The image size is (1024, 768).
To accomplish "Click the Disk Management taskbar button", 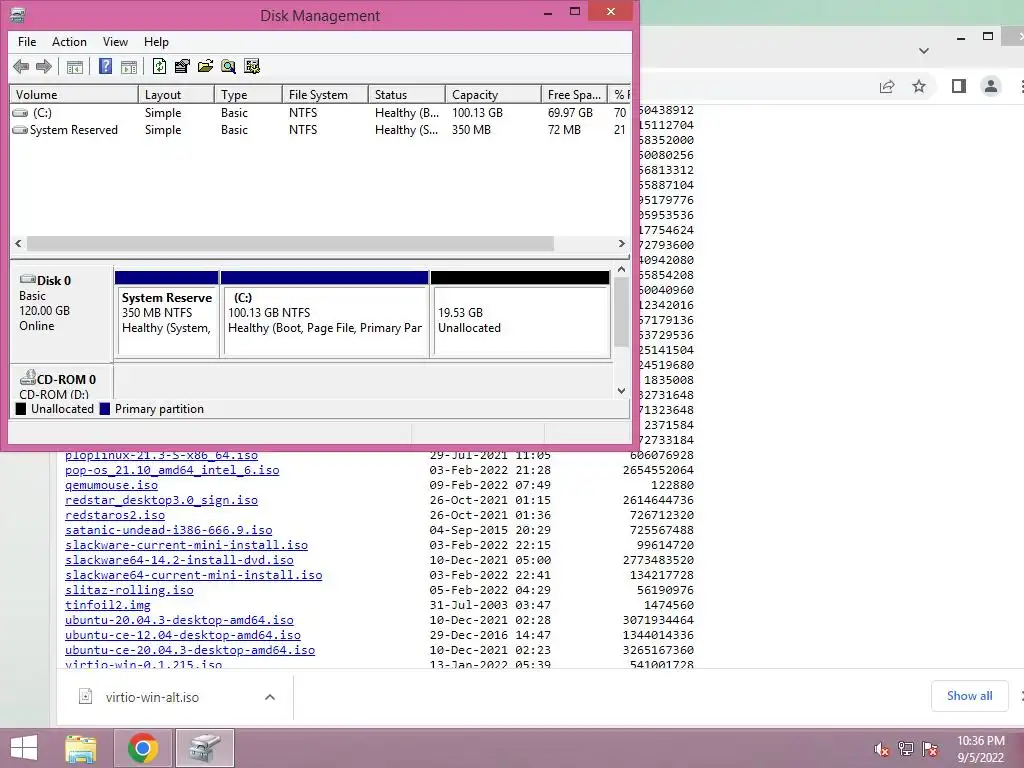I will click(x=205, y=748).
